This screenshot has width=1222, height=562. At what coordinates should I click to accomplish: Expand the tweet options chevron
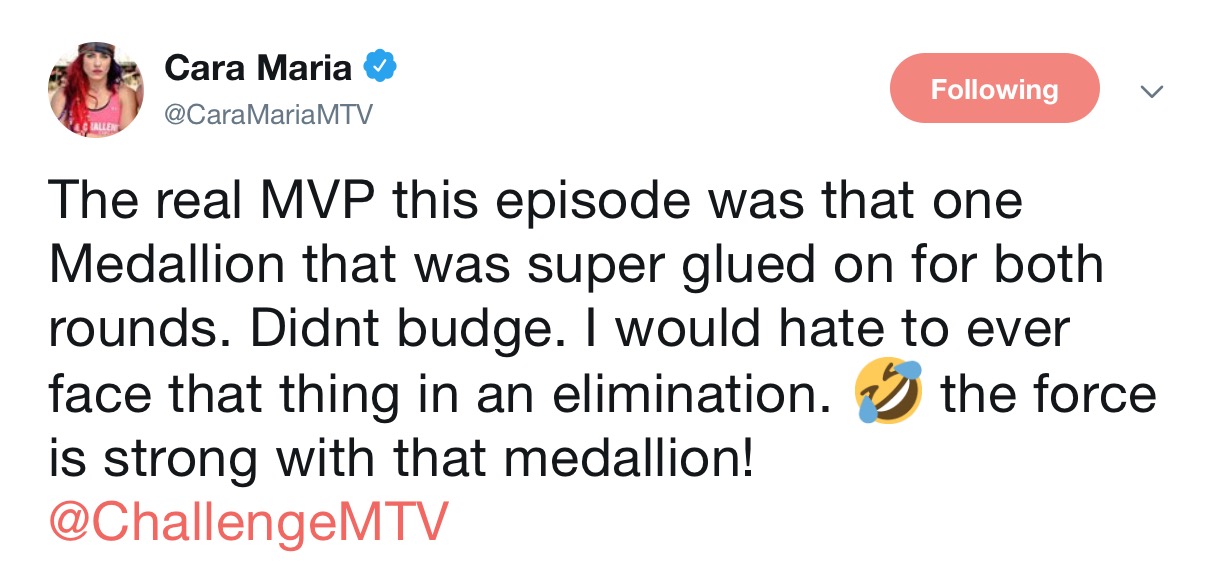(x=1153, y=91)
